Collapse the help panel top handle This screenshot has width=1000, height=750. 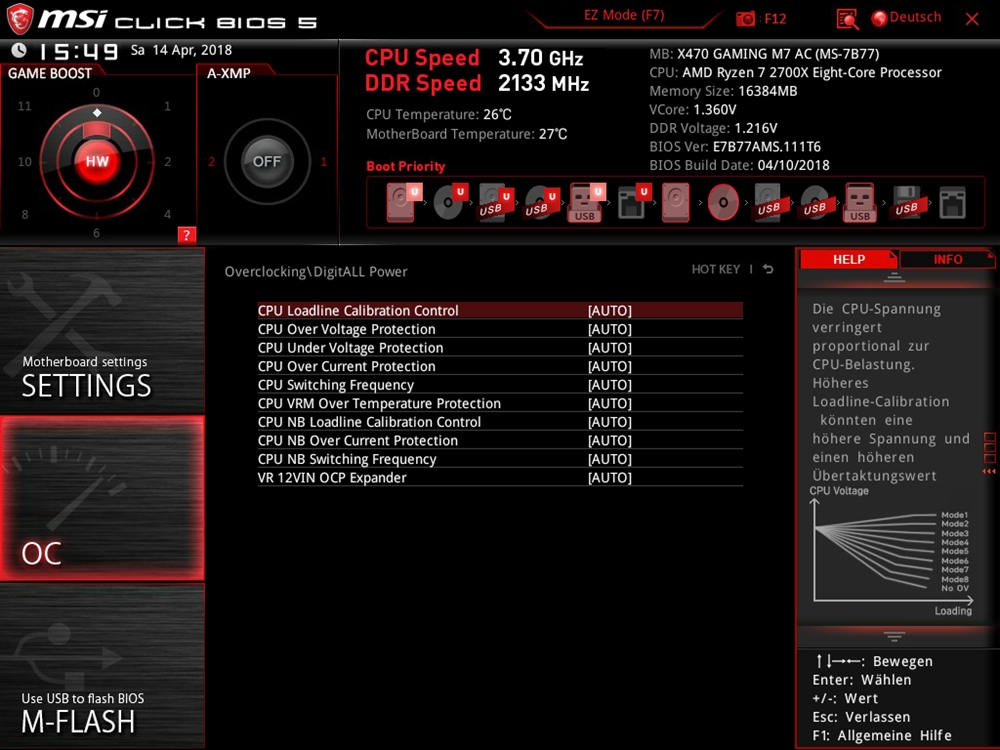[894, 277]
